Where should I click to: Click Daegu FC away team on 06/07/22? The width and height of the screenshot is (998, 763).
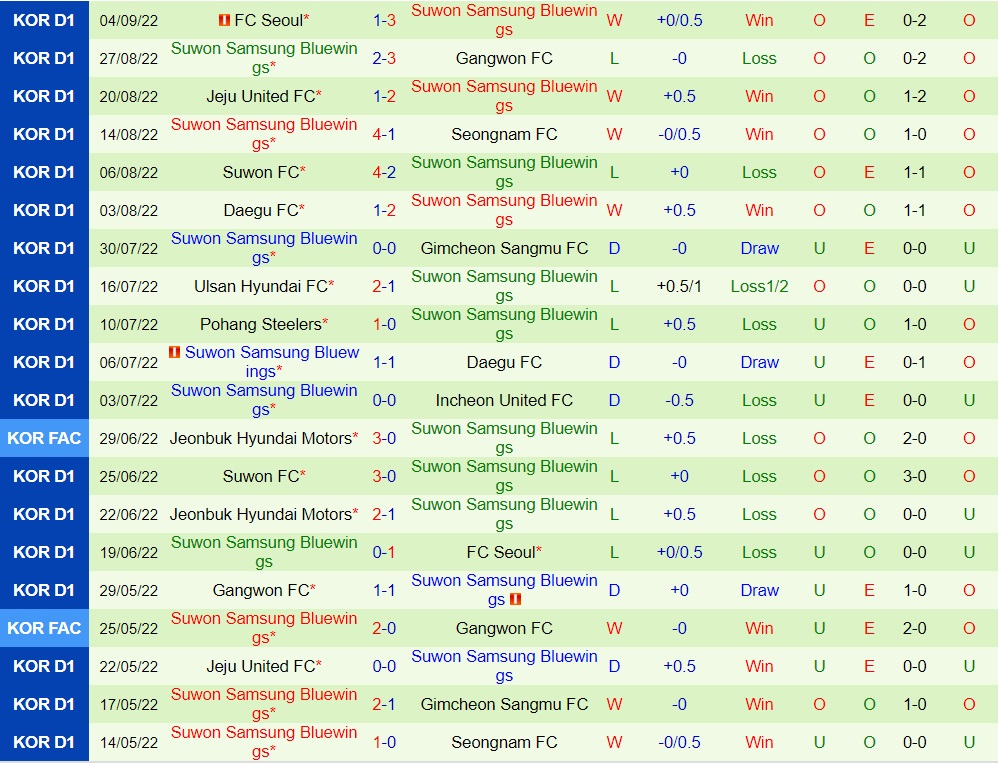pos(504,362)
